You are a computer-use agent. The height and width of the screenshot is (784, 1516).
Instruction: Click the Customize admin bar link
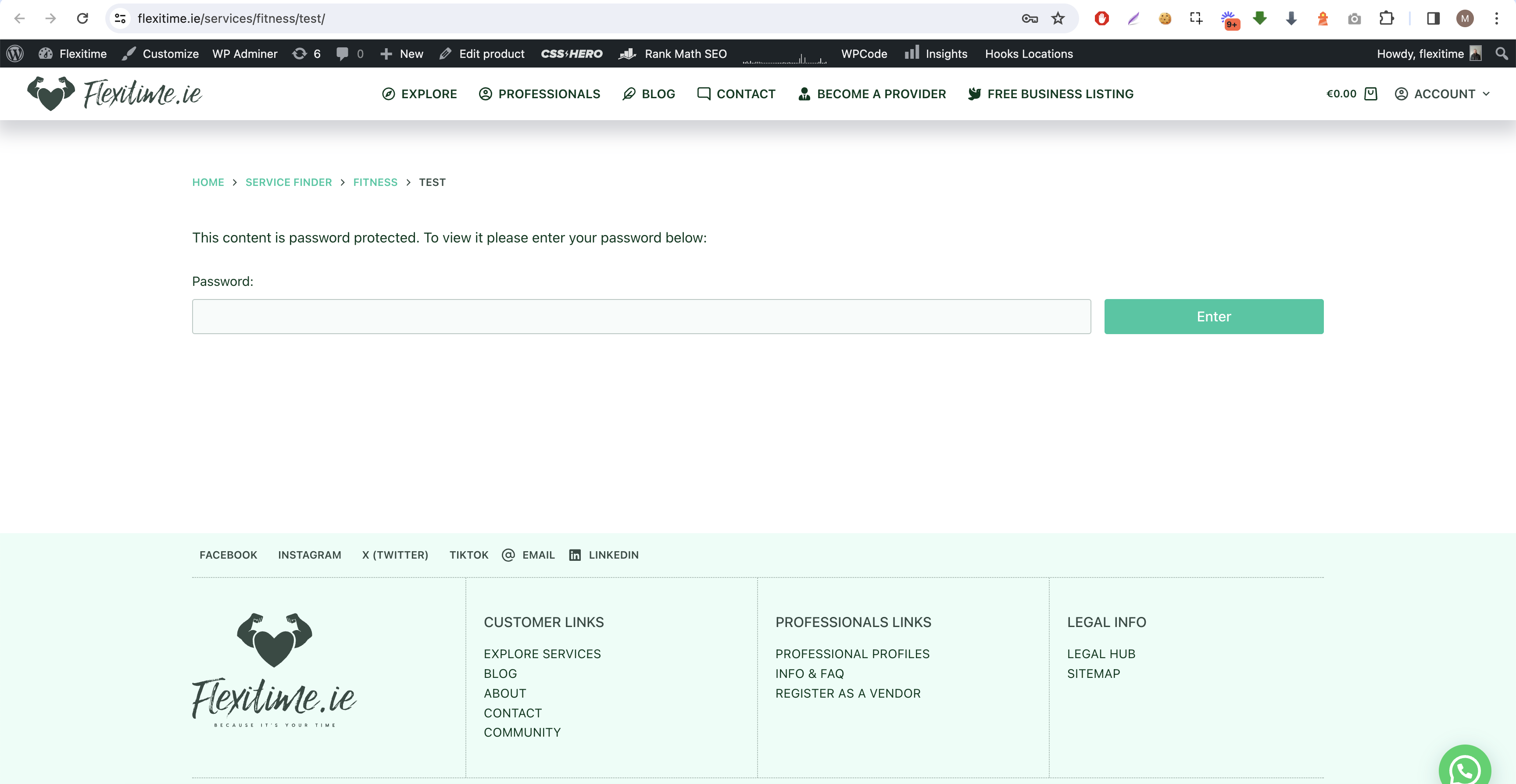tap(160, 53)
